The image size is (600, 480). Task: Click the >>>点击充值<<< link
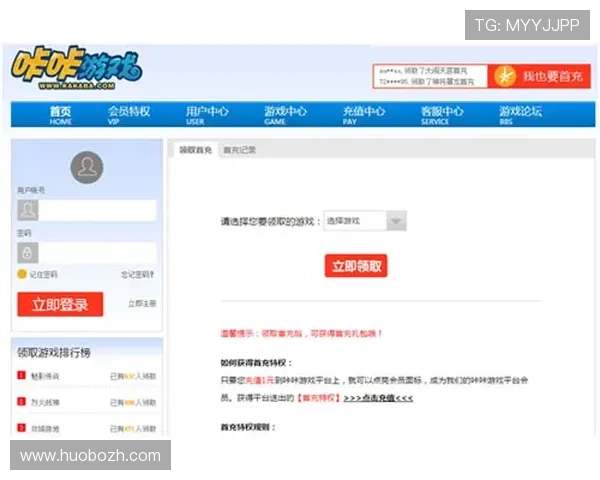coord(378,398)
